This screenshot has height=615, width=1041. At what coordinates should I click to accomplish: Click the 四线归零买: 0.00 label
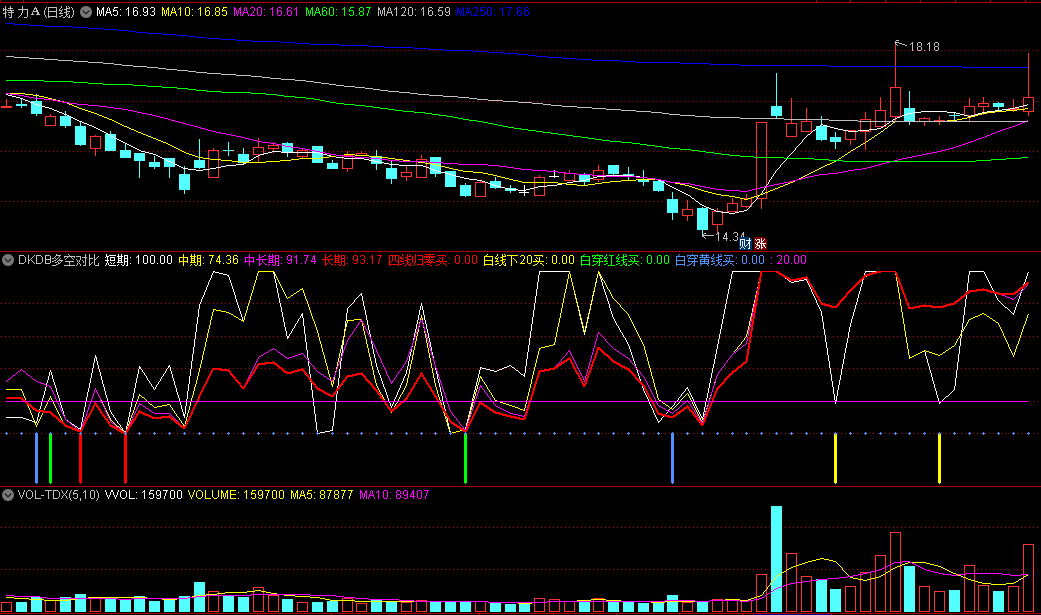point(432,260)
